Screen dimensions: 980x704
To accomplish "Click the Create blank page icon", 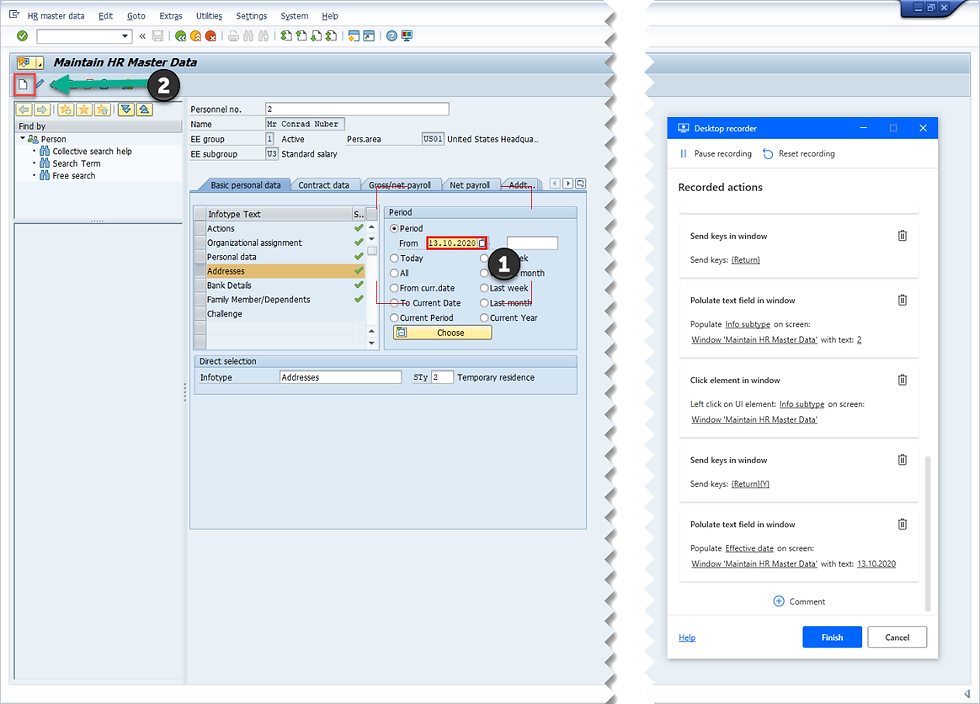I will [x=23, y=84].
